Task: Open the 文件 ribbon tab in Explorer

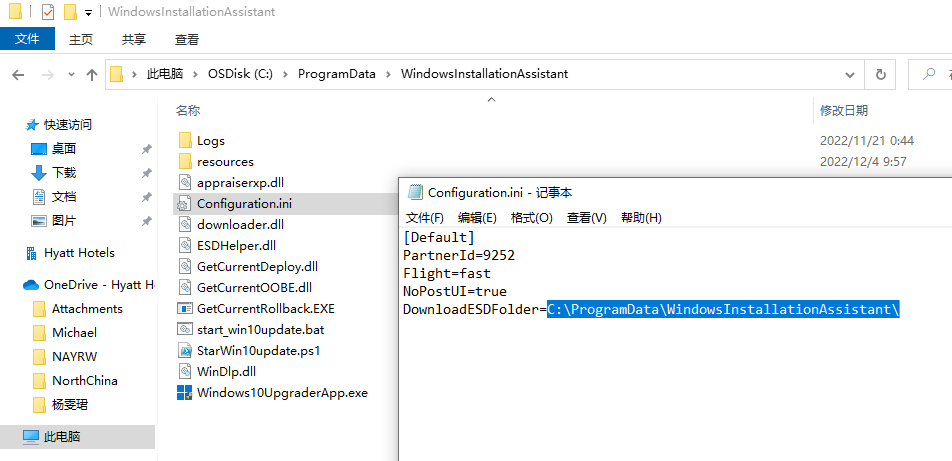Action: (27, 39)
